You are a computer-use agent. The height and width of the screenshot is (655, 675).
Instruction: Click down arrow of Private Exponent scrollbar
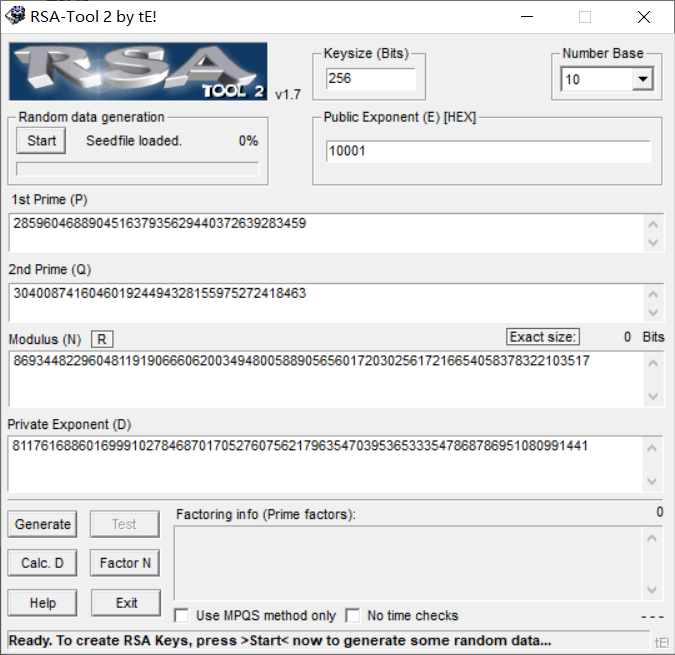652,481
